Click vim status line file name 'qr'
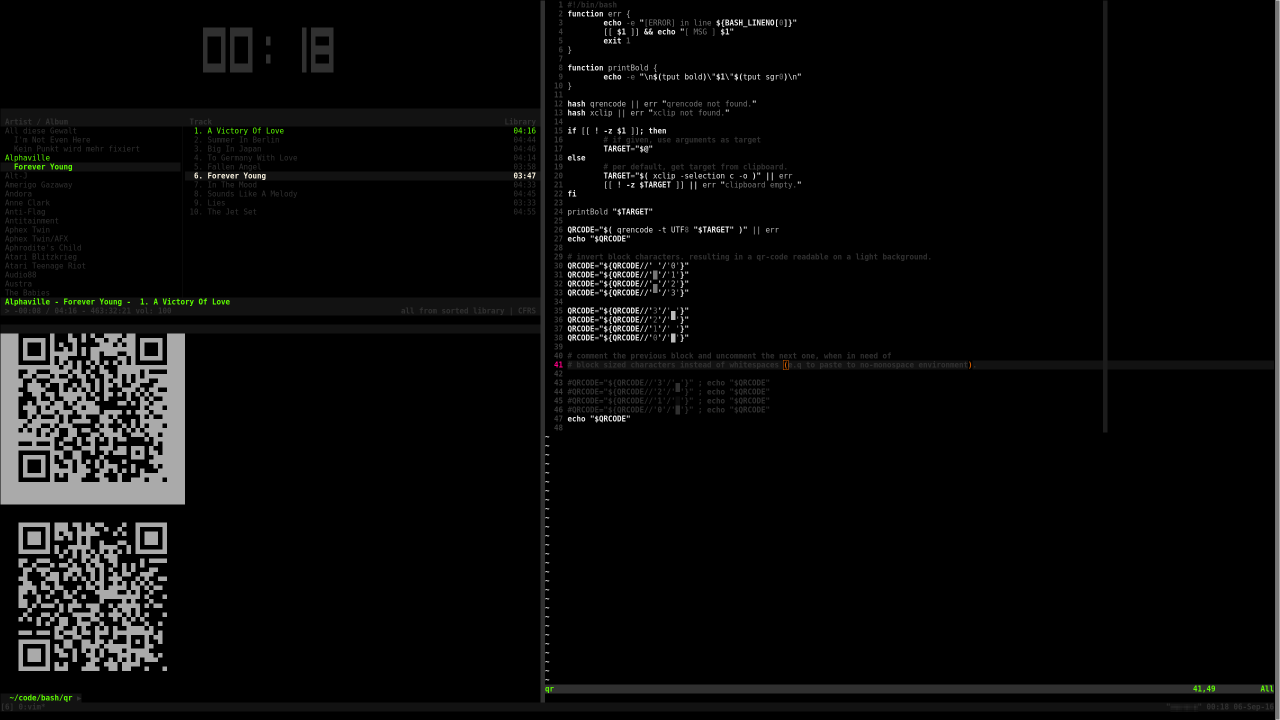 click(549, 689)
